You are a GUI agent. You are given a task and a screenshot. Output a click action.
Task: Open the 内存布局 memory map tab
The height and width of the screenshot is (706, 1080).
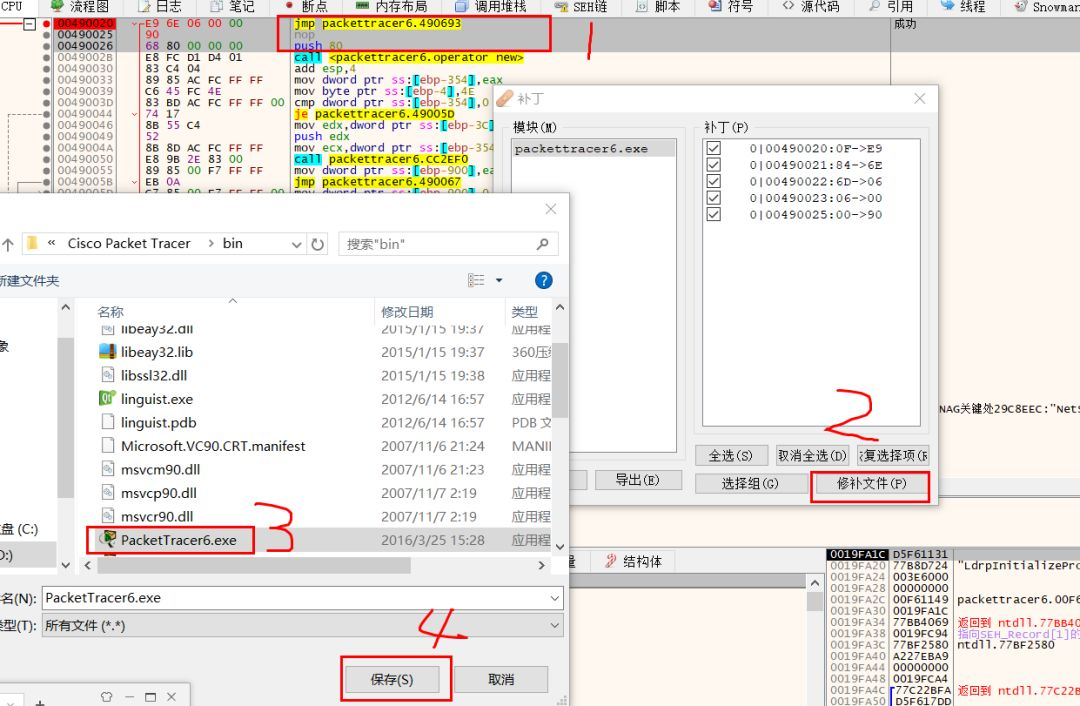point(391,6)
